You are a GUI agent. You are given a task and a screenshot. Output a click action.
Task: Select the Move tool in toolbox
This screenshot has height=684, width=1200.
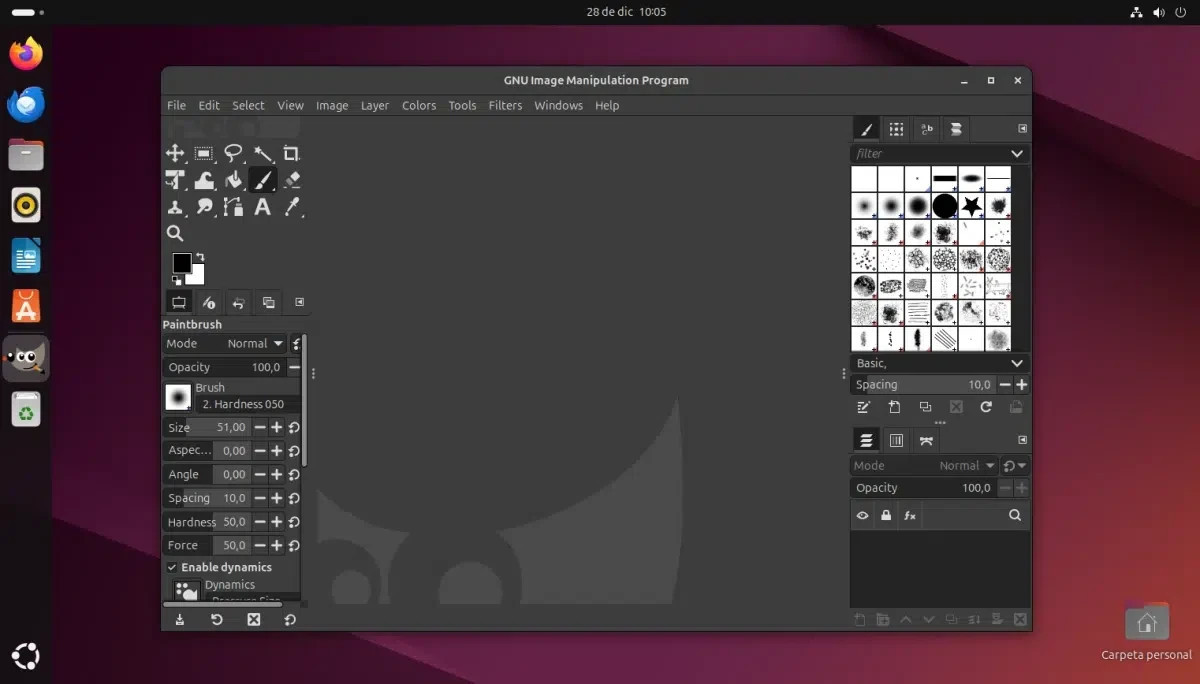point(175,153)
